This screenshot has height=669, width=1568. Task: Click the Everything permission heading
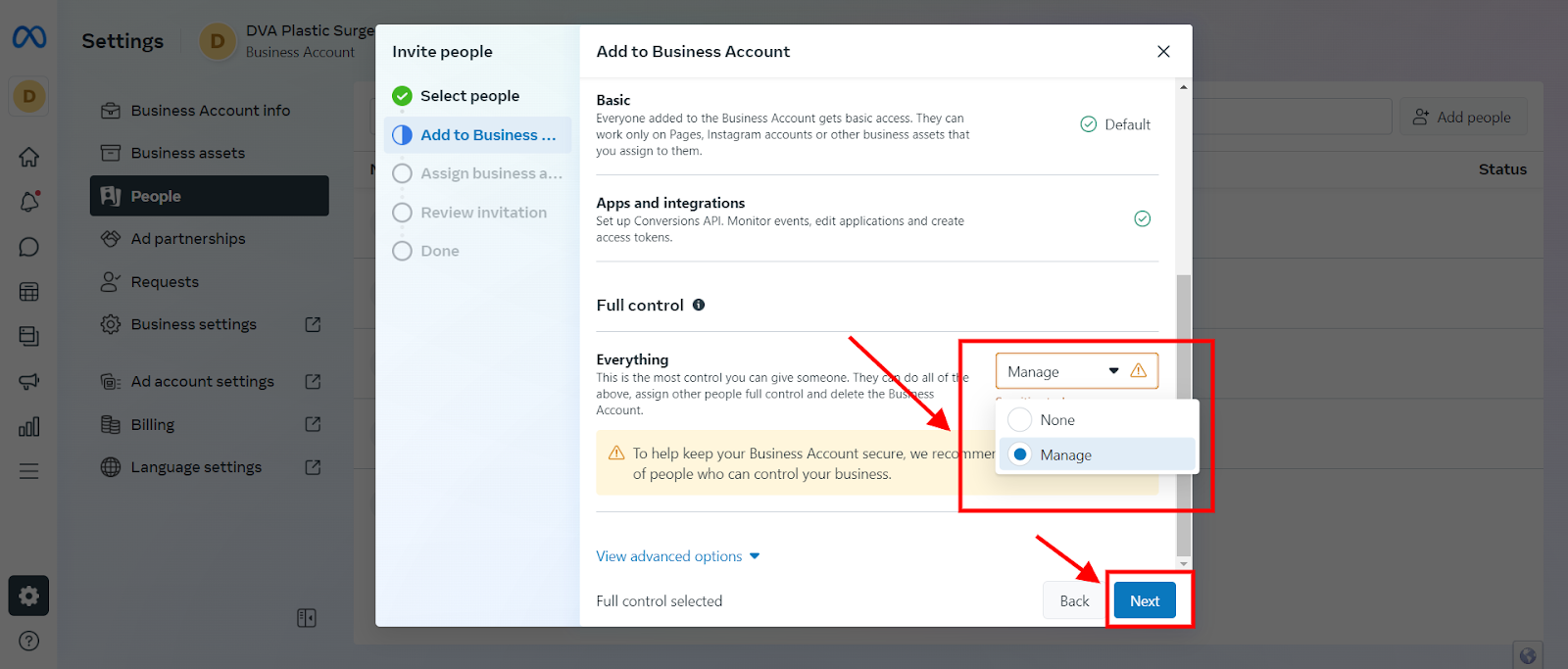point(632,359)
